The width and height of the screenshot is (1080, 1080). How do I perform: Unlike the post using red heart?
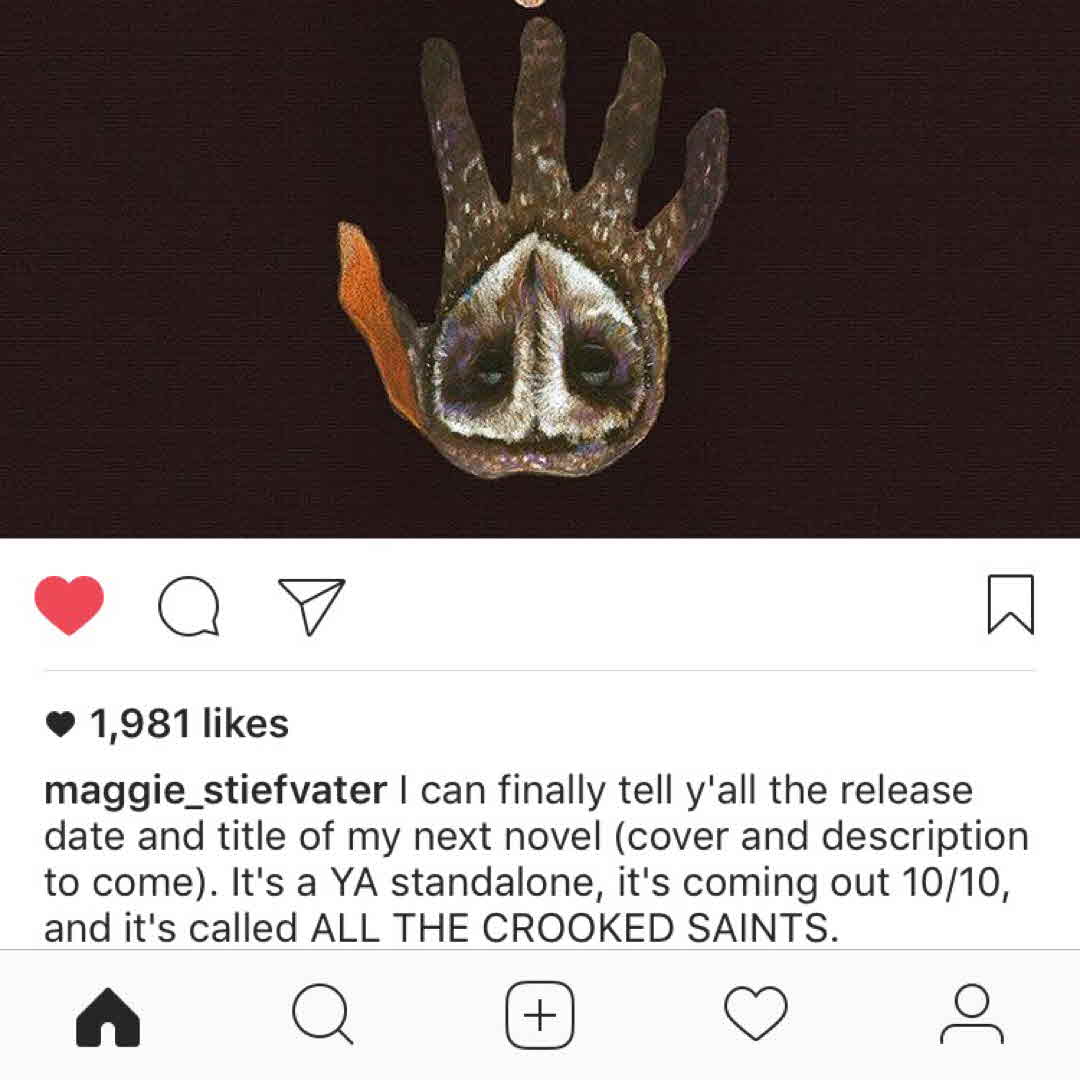click(69, 605)
